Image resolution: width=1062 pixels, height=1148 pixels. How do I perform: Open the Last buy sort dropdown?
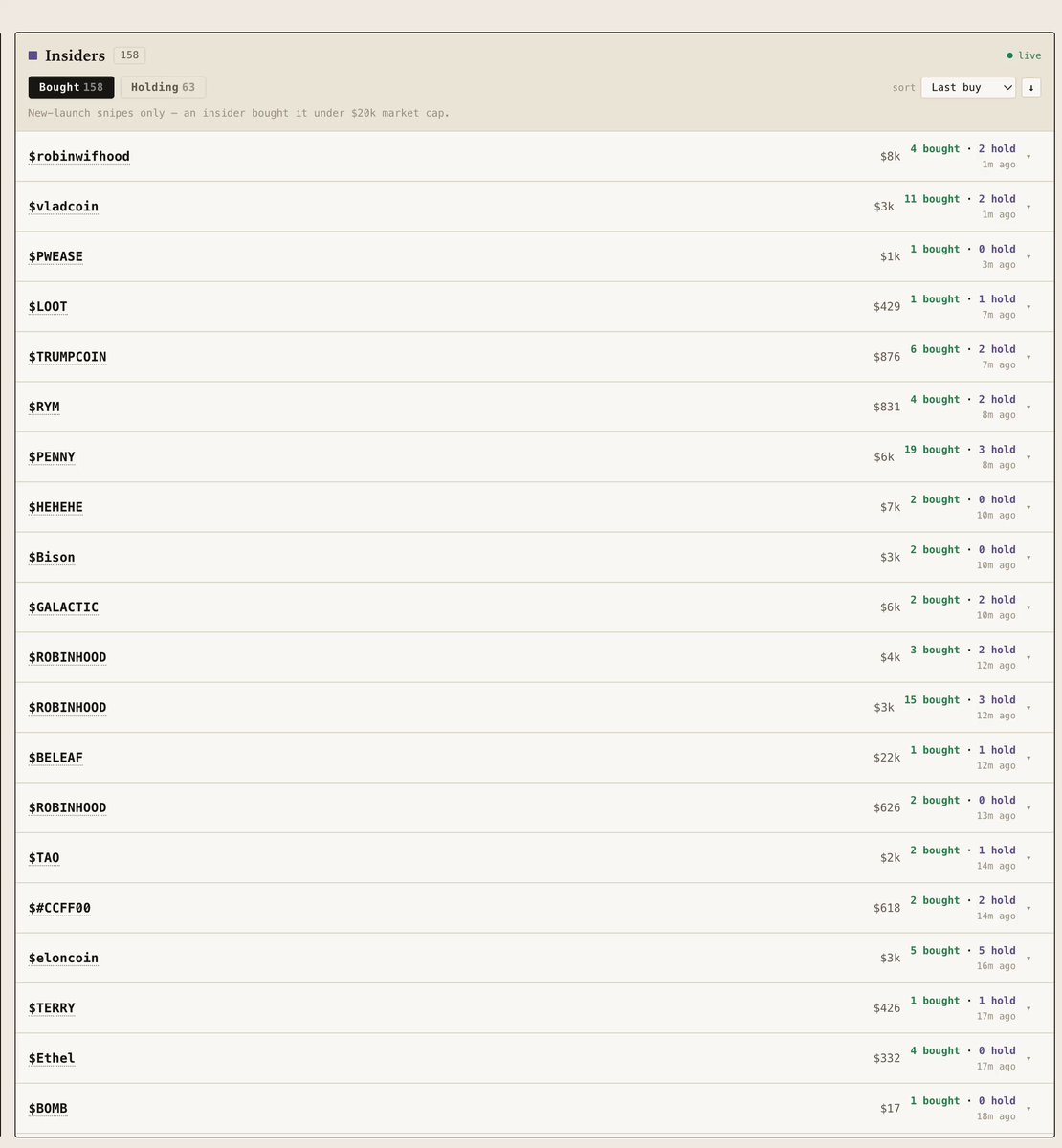coord(969,87)
